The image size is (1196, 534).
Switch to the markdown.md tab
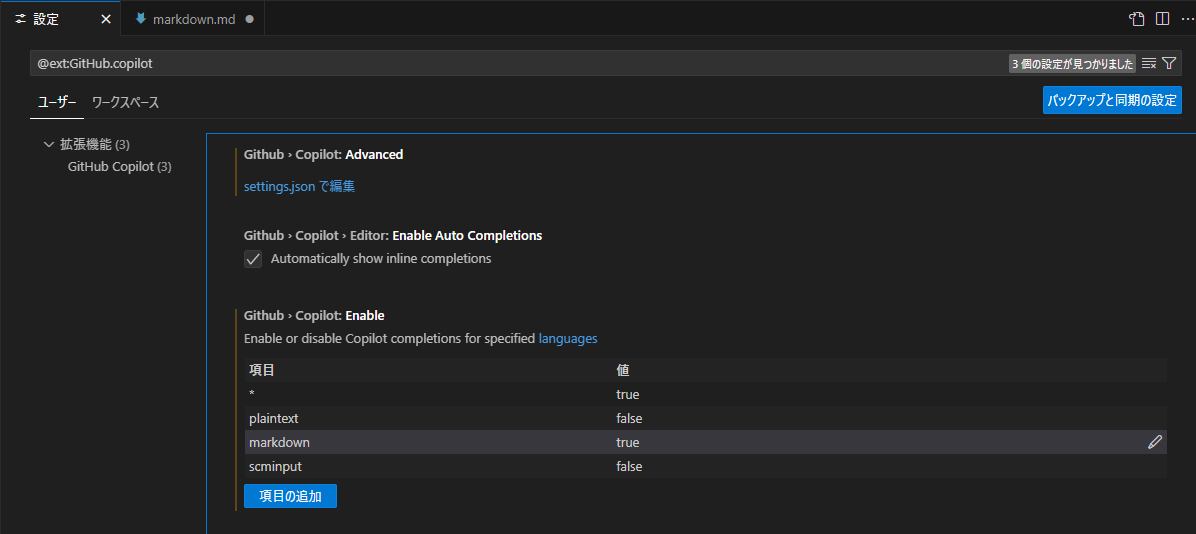(x=194, y=20)
